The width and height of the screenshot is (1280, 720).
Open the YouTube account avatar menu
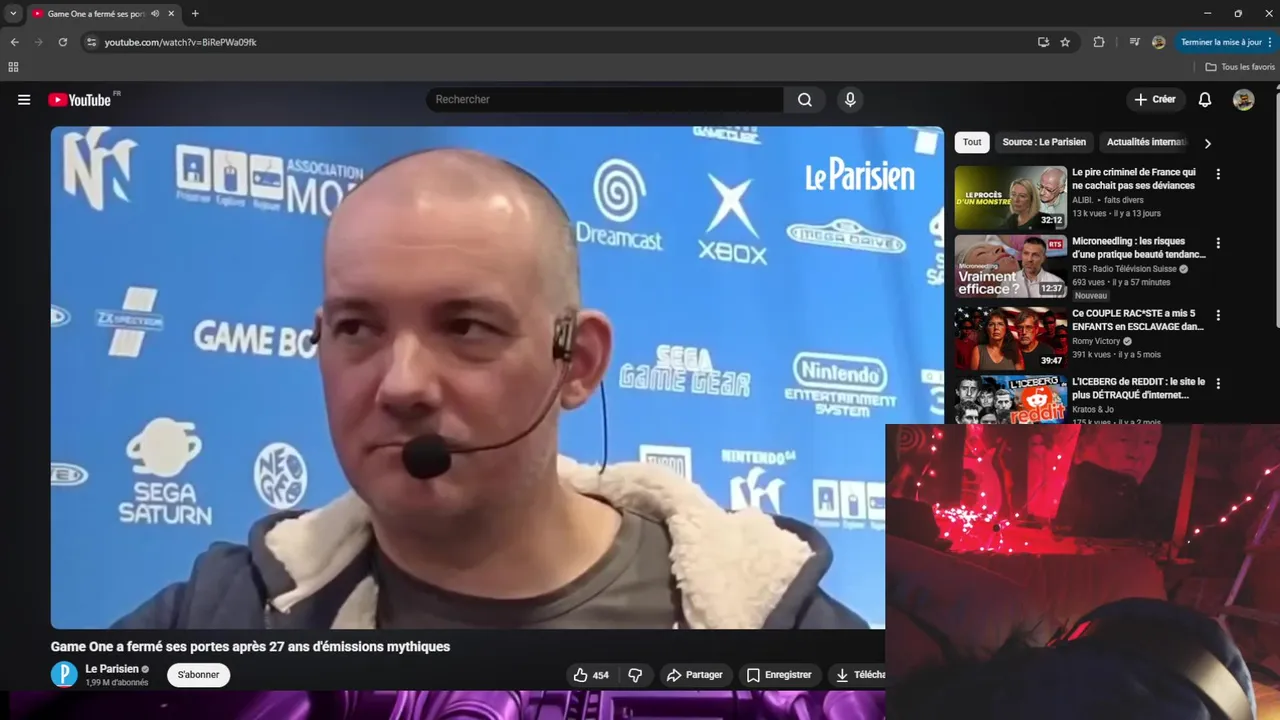(x=1243, y=100)
